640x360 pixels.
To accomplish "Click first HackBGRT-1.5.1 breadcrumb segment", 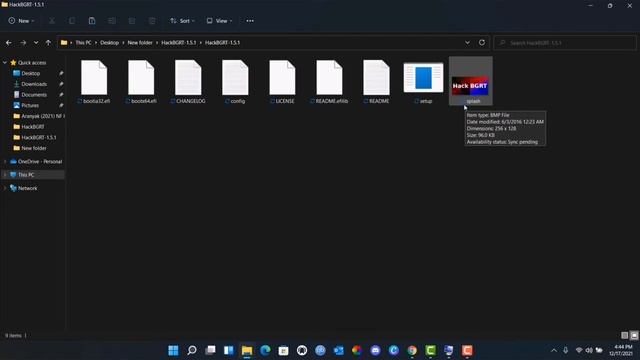I will [178, 42].
